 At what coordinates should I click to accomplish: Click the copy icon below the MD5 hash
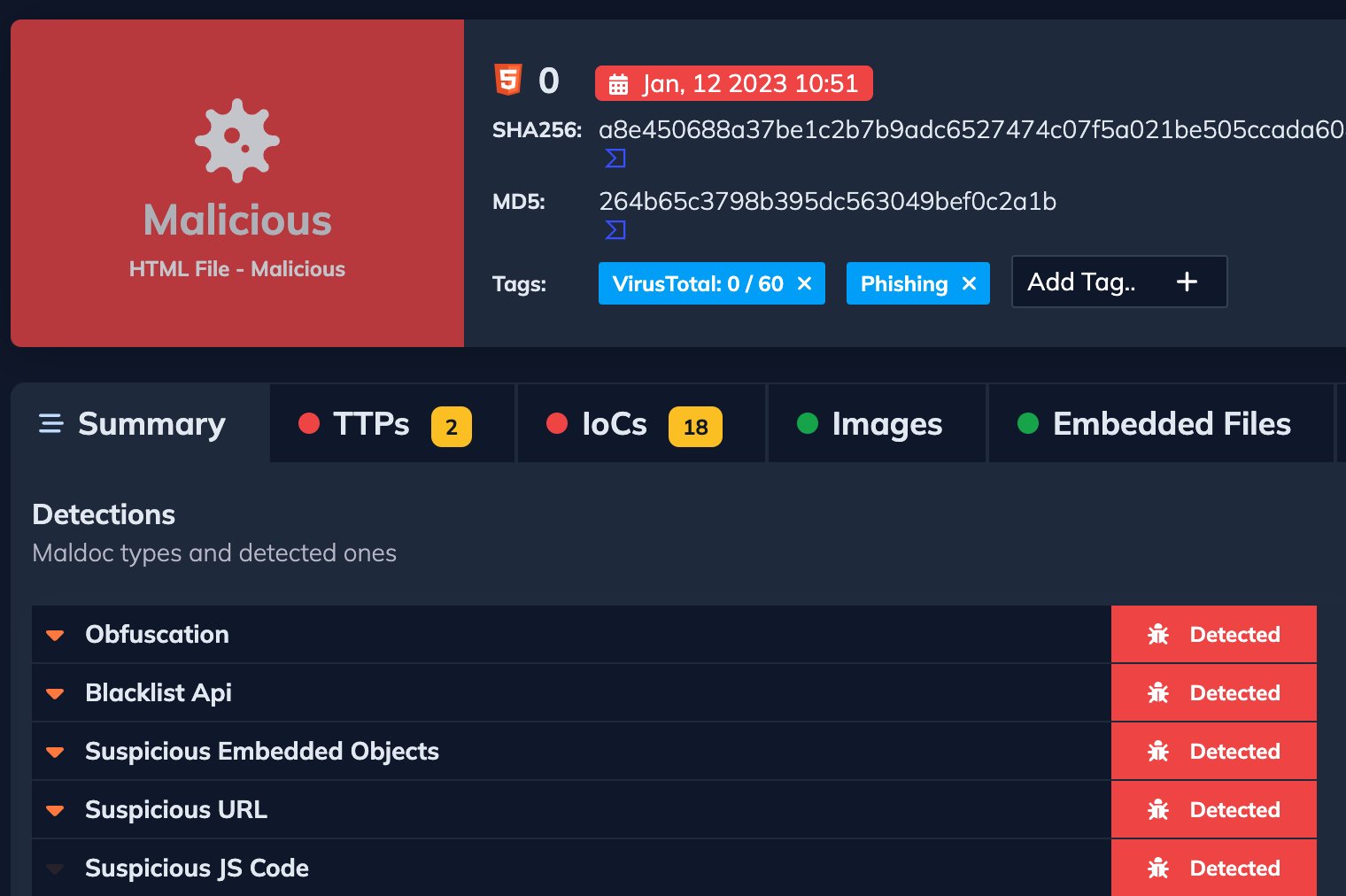click(x=614, y=229)
